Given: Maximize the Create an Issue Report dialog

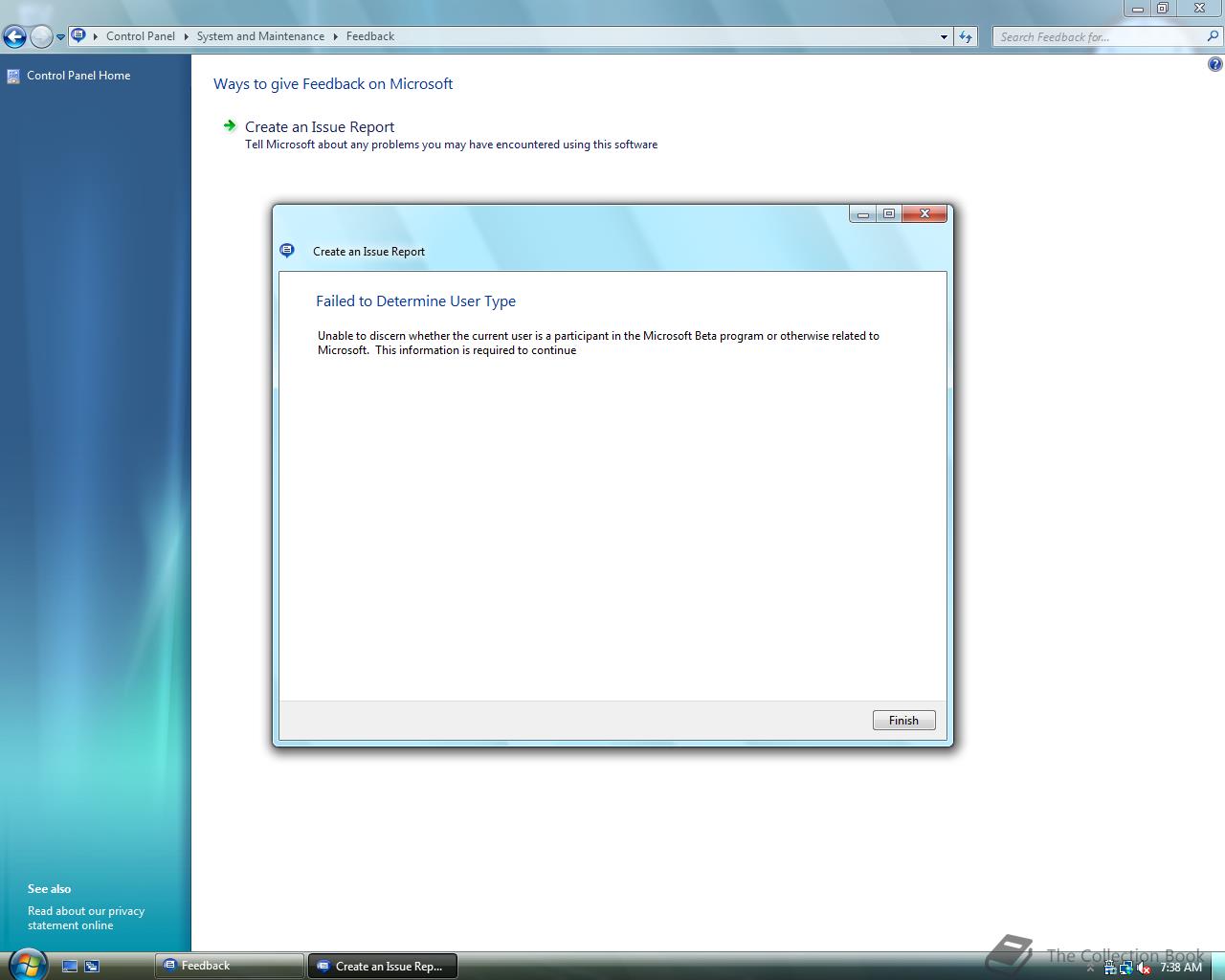Looking at the screenshot, I should click(889, 213).
